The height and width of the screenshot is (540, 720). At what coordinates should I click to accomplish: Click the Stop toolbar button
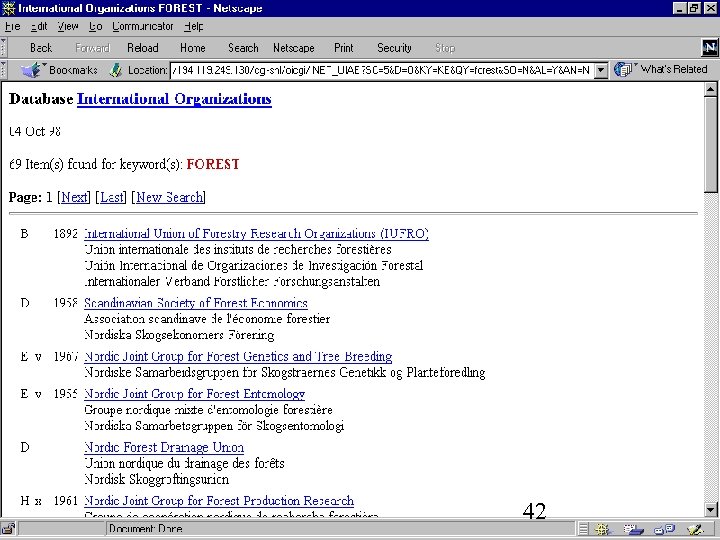click(x=444, y=48)
